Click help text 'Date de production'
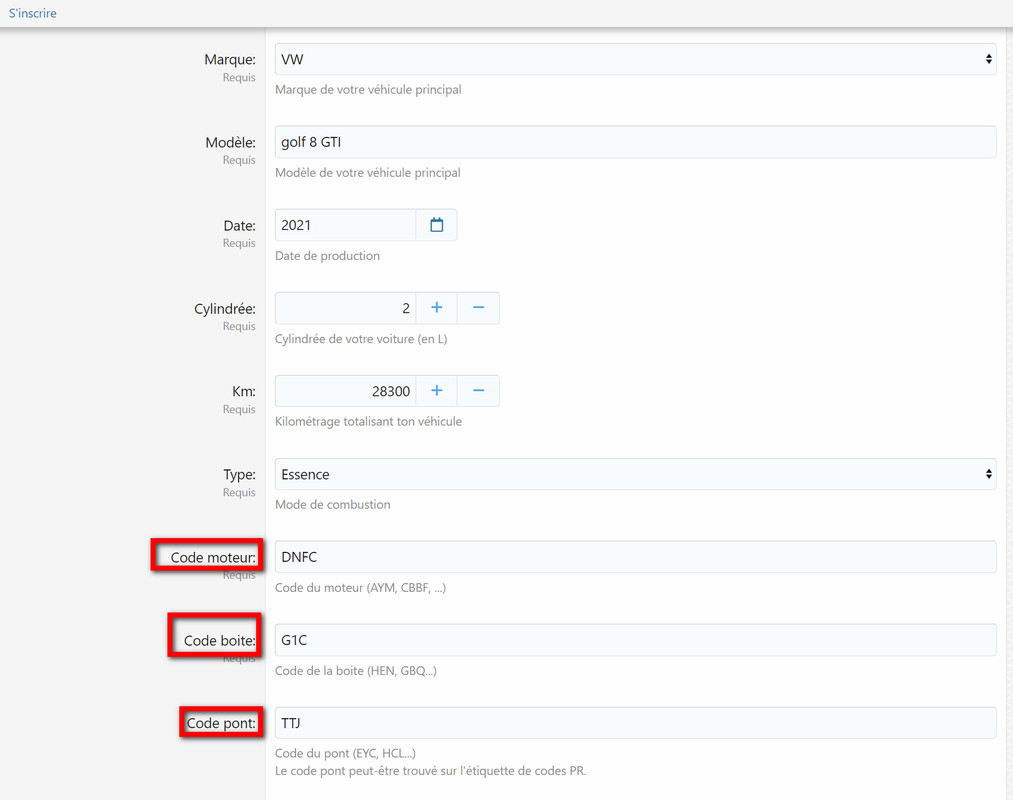Viewport: 1013px width, 800px height. click(328, 256)
